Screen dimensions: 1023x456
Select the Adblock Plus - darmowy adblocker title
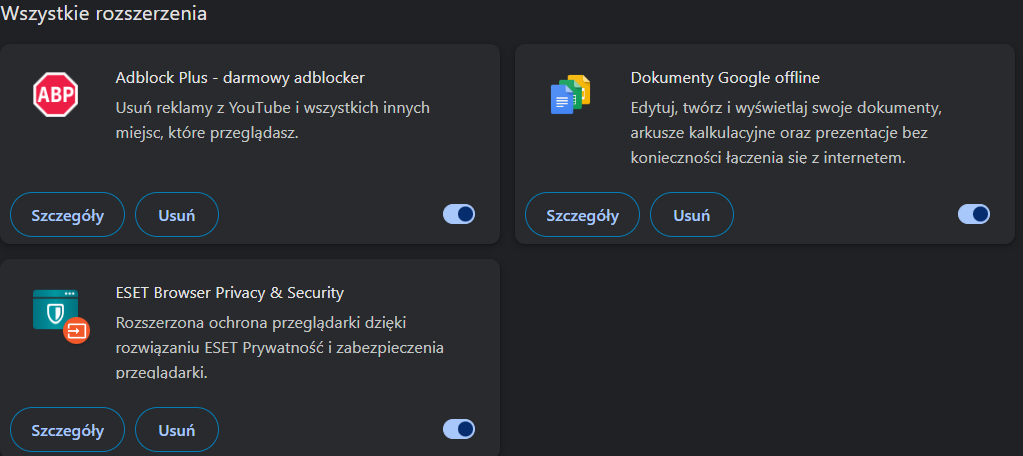coord(240,77)
